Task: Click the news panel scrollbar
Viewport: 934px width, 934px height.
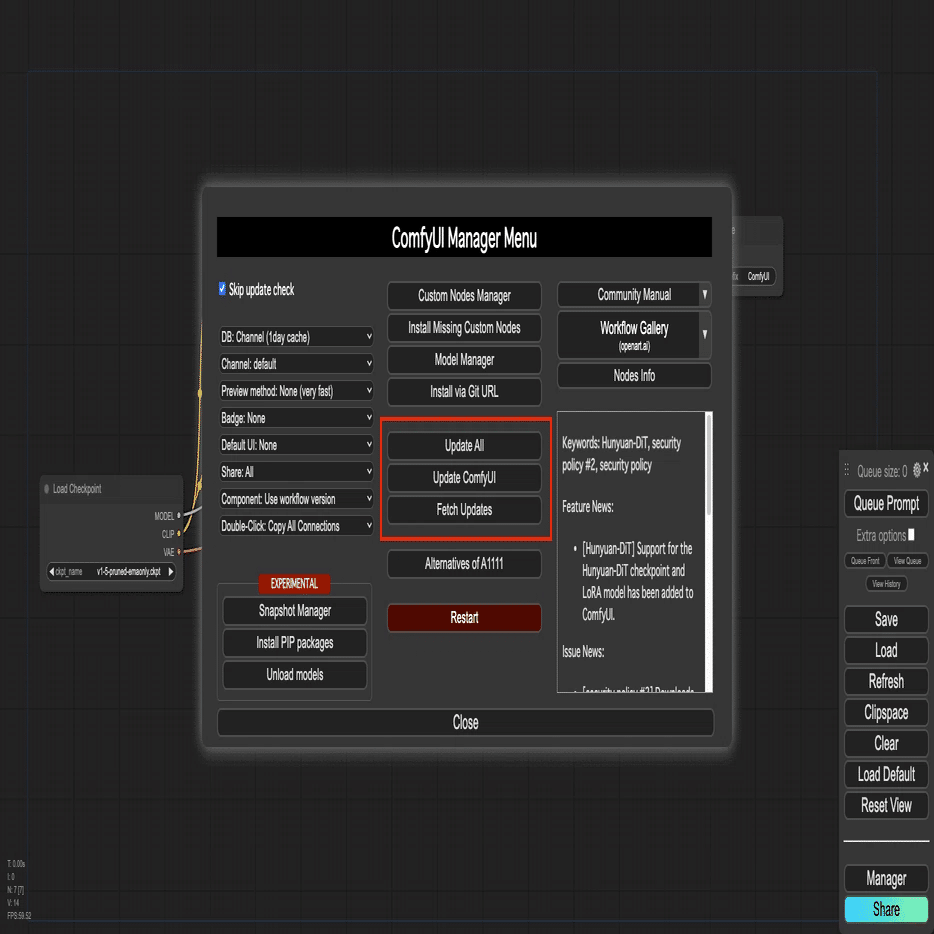Action: tap(708, 465)
